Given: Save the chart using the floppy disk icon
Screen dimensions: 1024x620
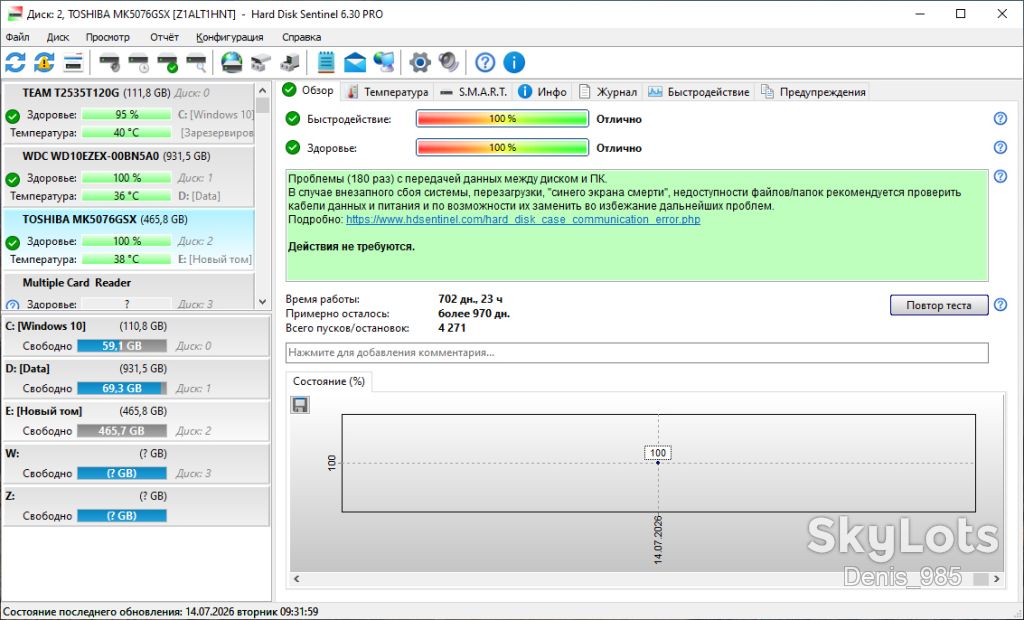Looking at the screenshot, I should (x=300, y=405).
